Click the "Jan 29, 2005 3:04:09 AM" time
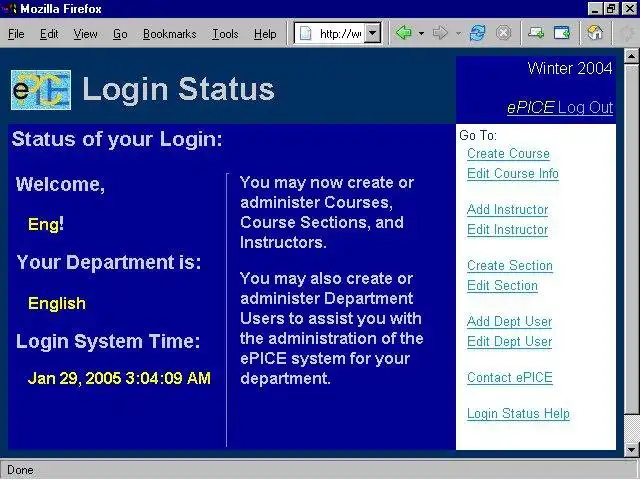640x480 pixels. click(x=119, y=378)
